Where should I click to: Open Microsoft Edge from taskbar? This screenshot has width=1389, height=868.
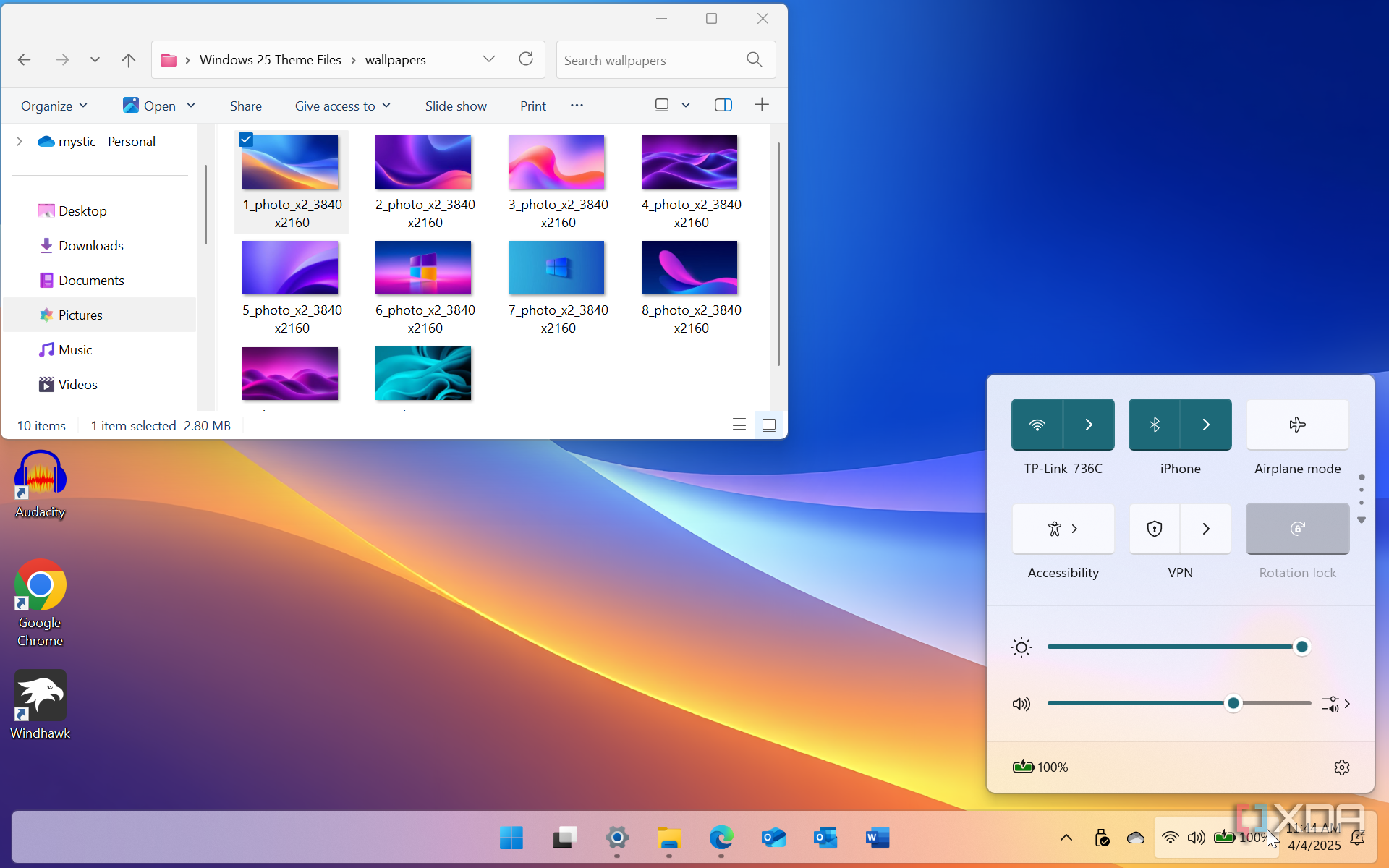coord(721,838)
